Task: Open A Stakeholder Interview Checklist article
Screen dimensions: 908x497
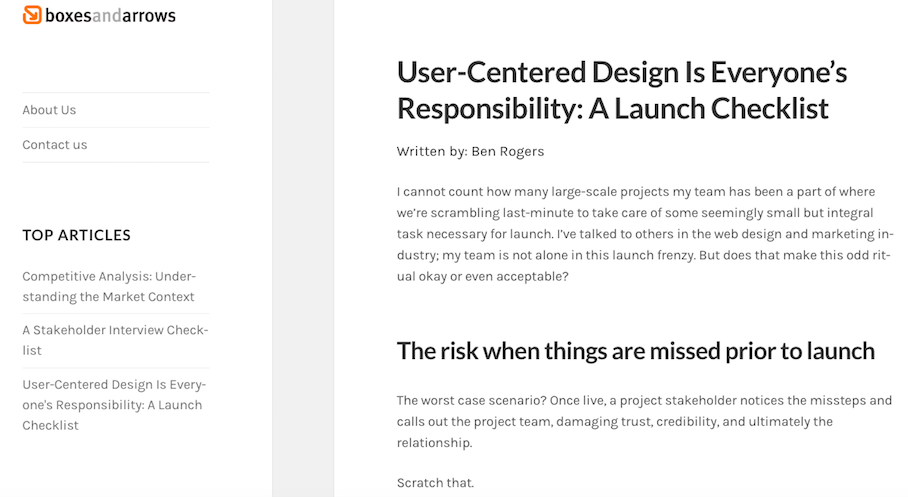Action: point(115,340)
